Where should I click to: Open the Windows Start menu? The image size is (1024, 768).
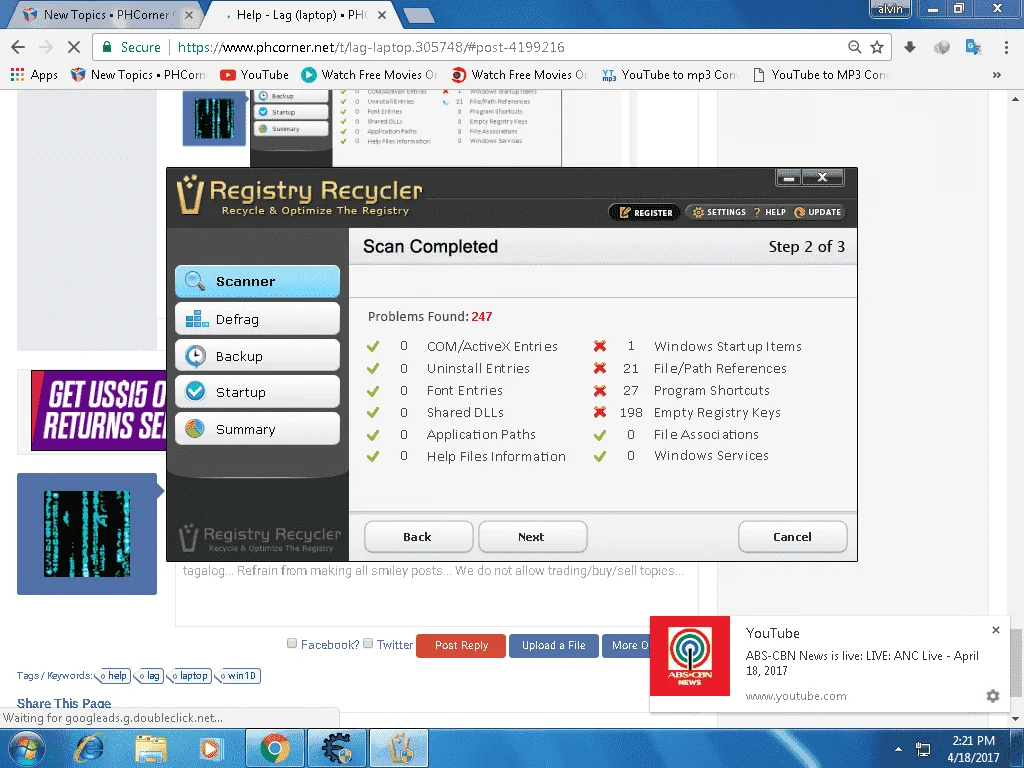26,748
